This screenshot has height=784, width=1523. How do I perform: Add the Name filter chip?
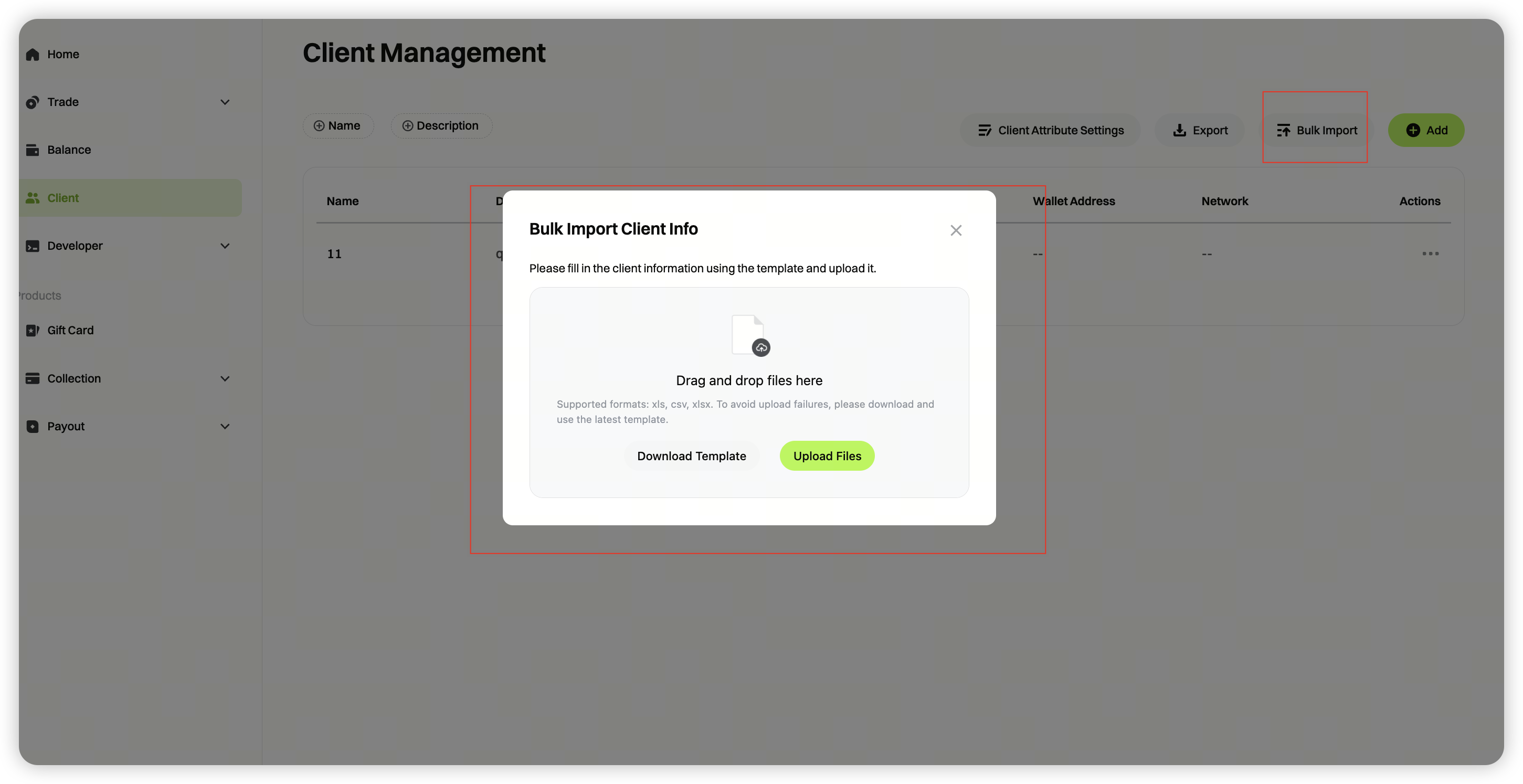pos(337,126)
